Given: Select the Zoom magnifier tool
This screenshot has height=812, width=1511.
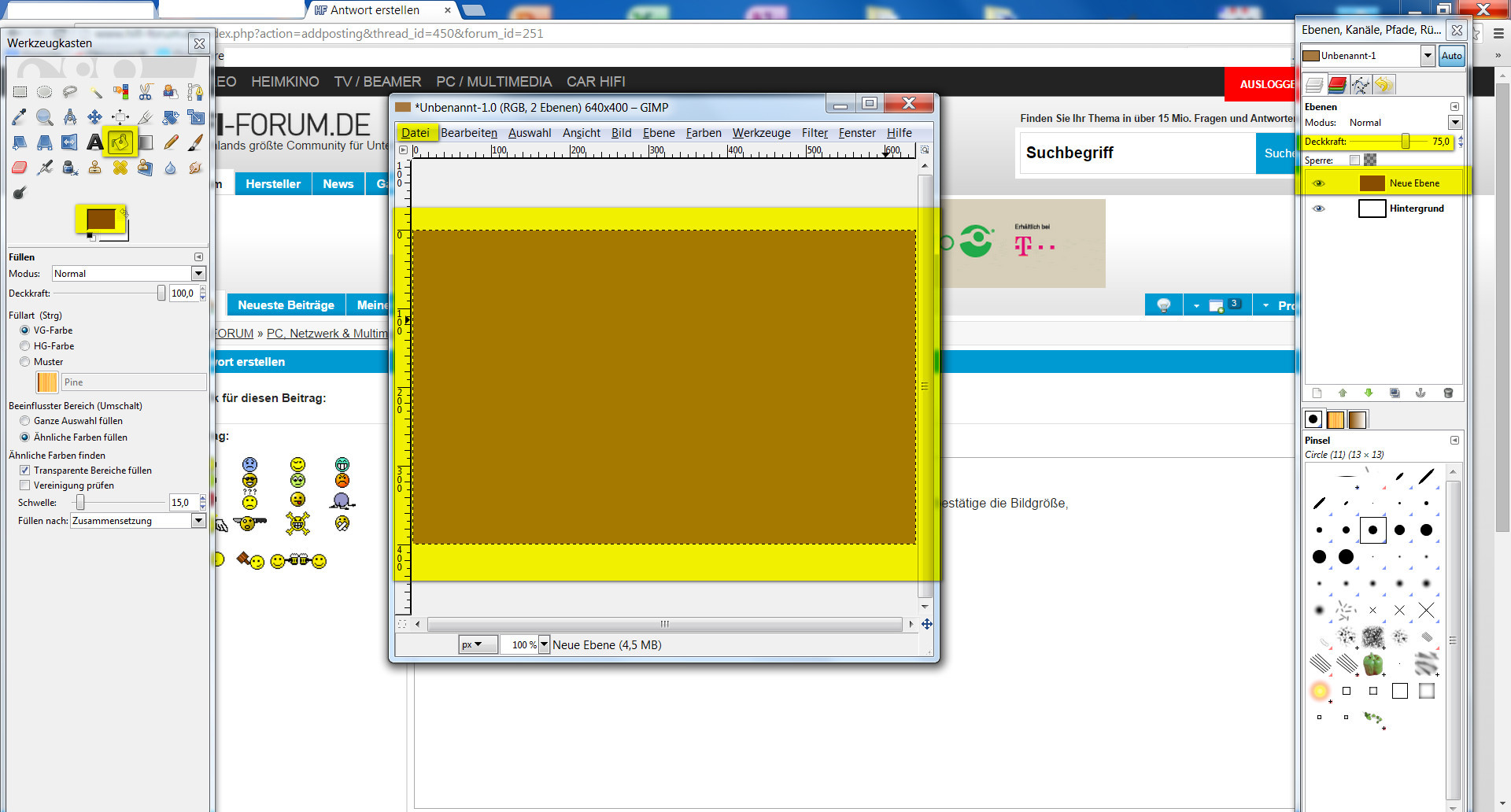Looking at the screenshot, I should (x=45, y=117).
